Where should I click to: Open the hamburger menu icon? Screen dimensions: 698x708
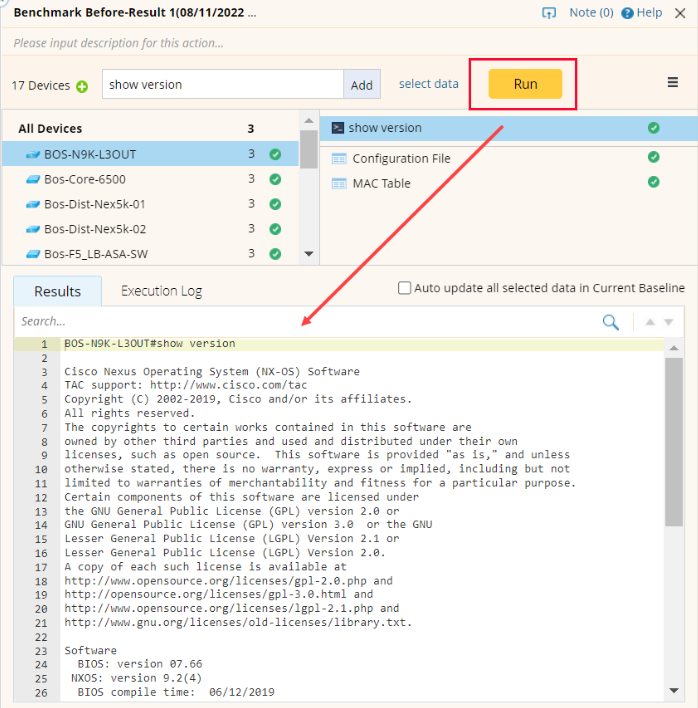click(673, 82)
